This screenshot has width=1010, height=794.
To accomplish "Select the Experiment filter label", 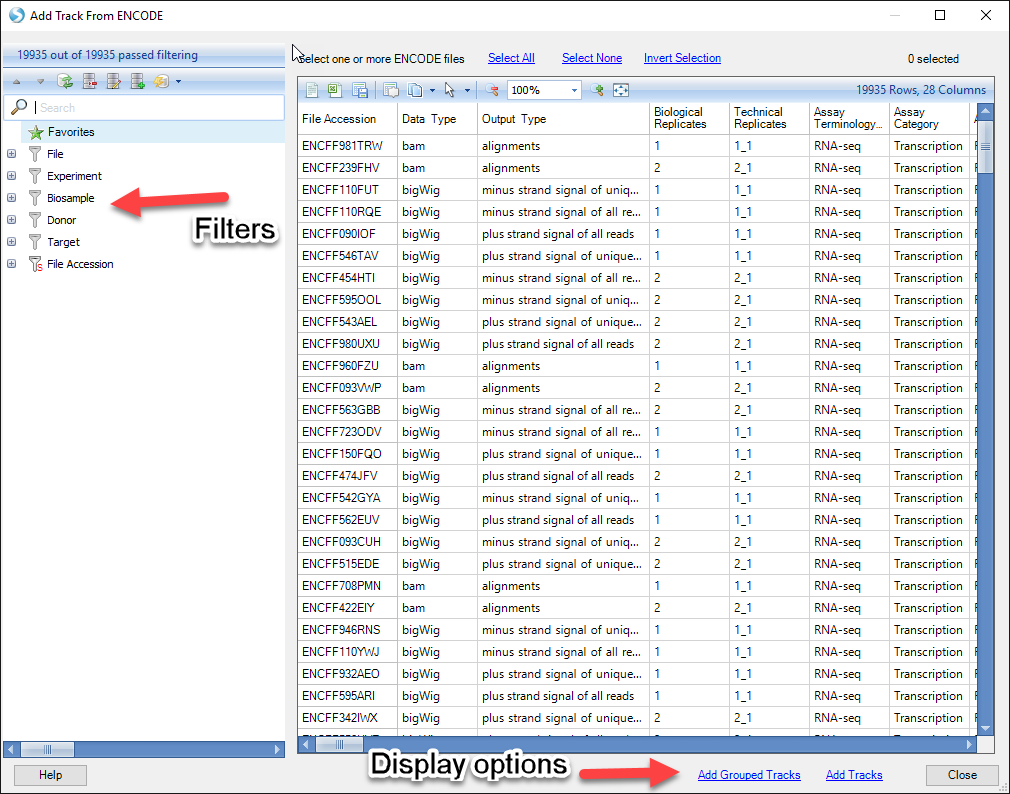I will coord(74,176).
